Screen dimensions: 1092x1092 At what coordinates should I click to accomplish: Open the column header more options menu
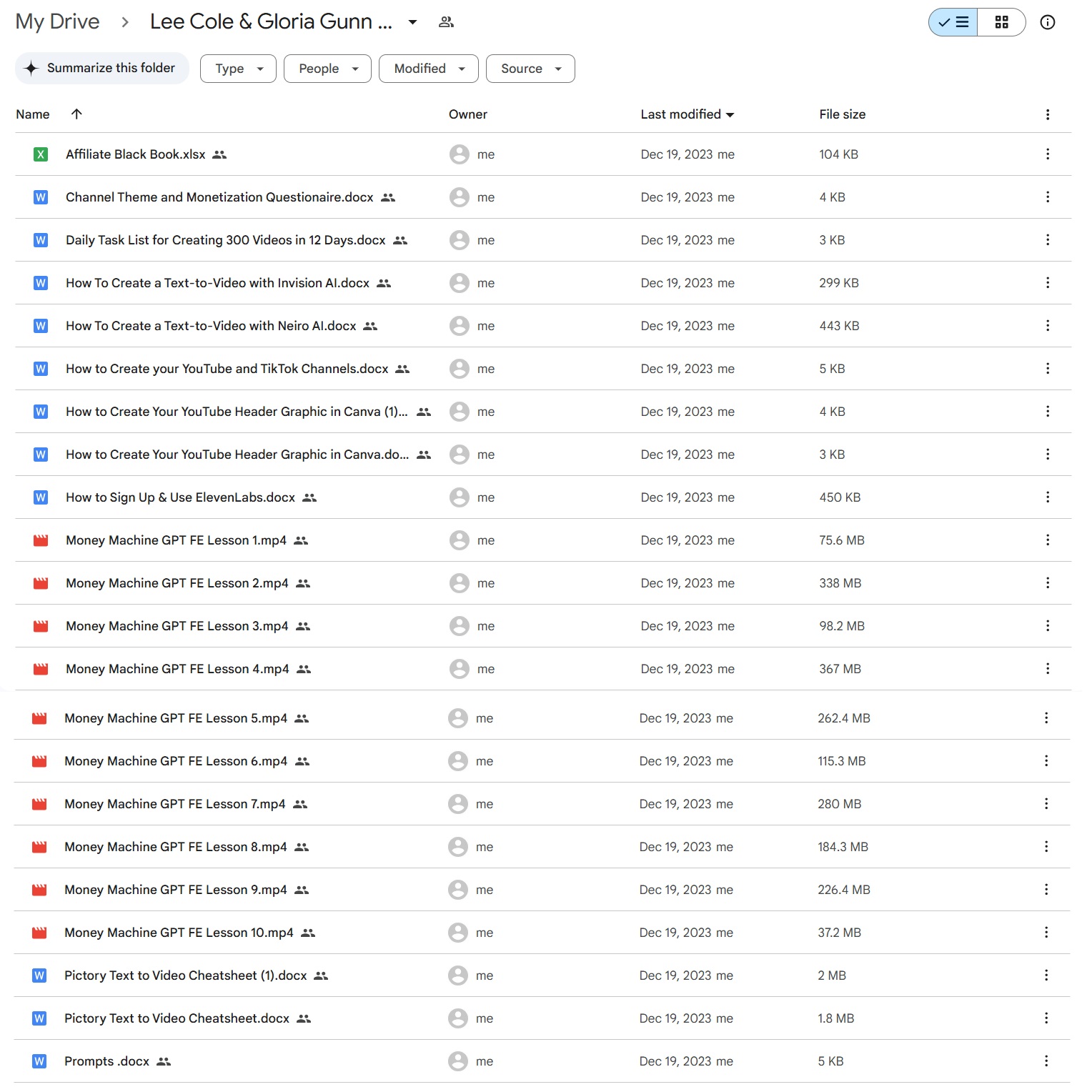tap(1047, 114)
